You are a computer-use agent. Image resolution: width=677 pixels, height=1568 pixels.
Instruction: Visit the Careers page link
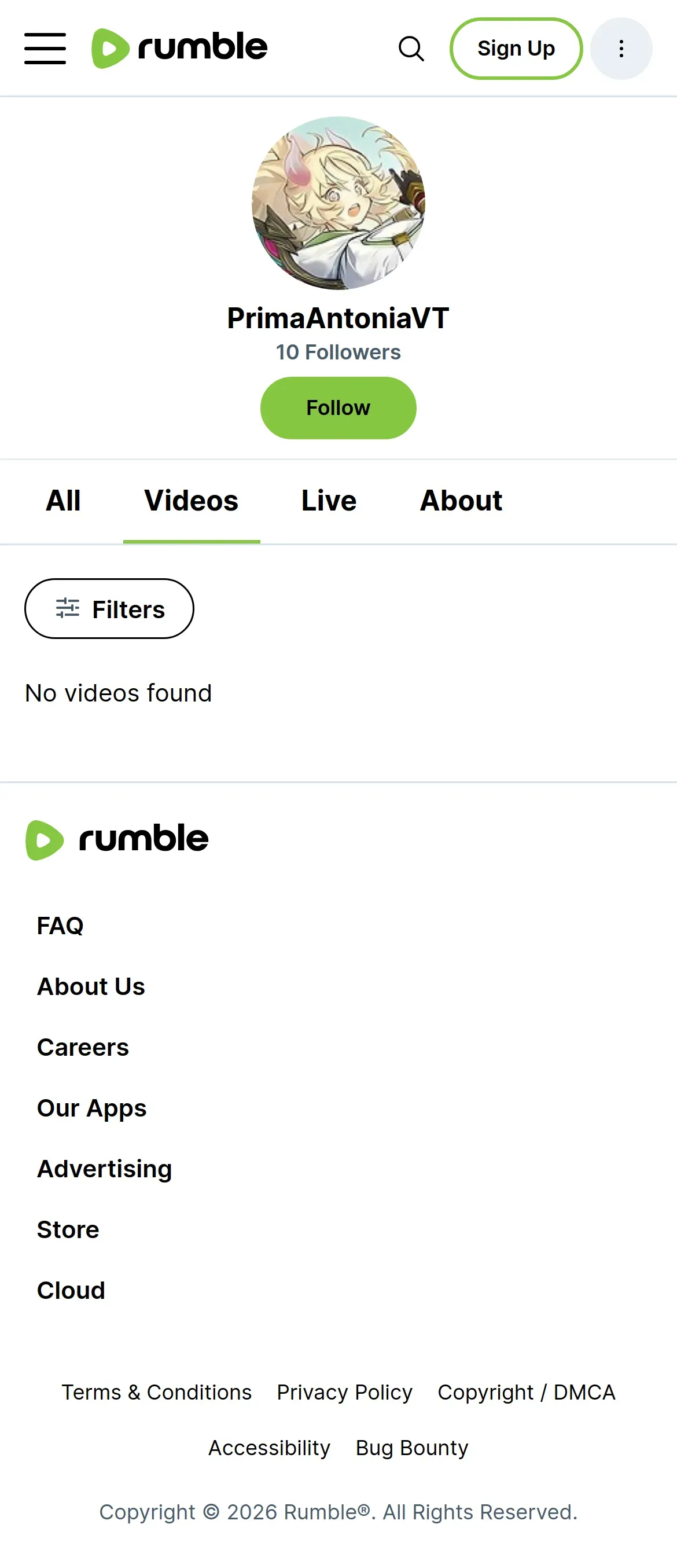pyautogui.click(x=83, y=1048)
